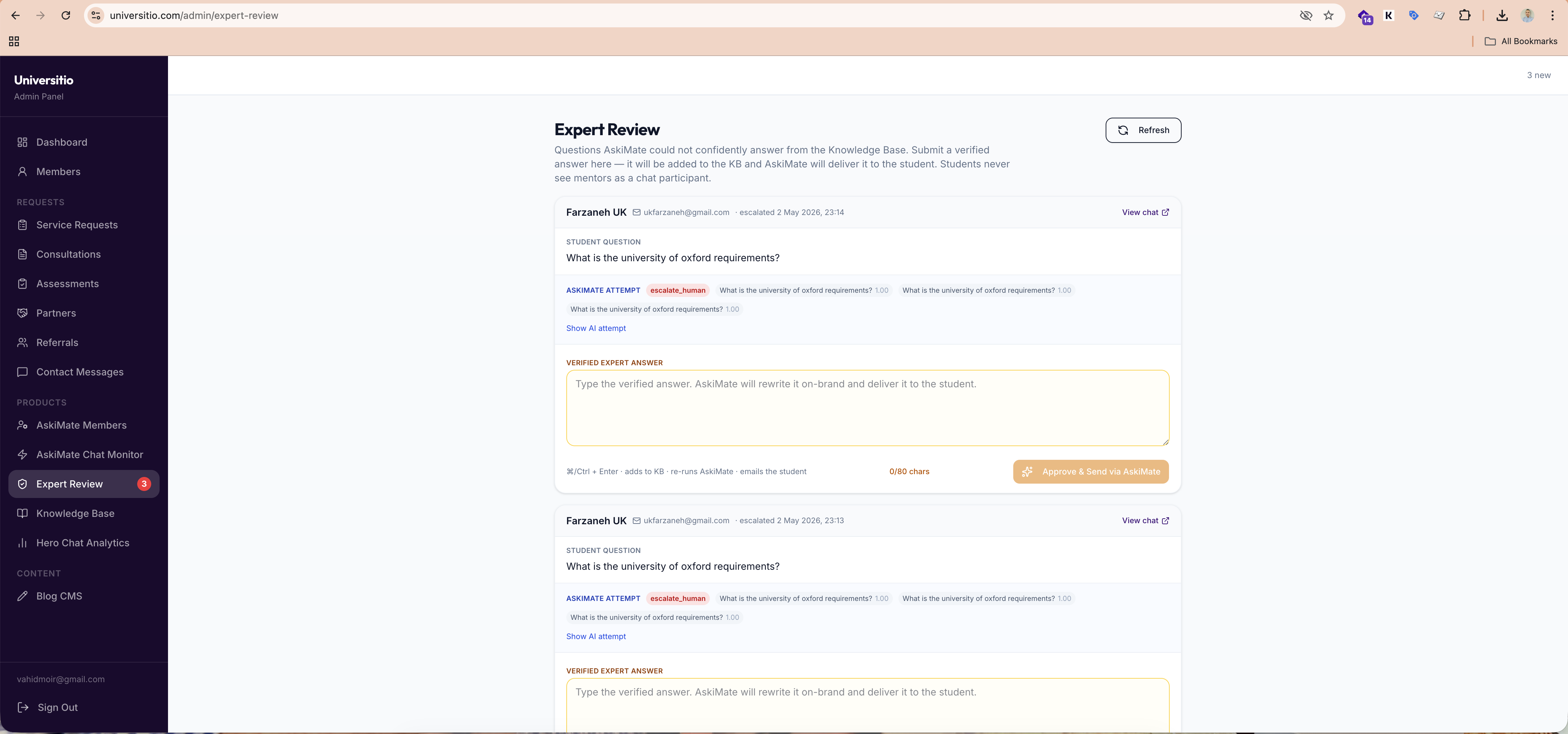Click the Referrals people icon
Screen dimensions: 1568x734
click(x=22, y=342)
